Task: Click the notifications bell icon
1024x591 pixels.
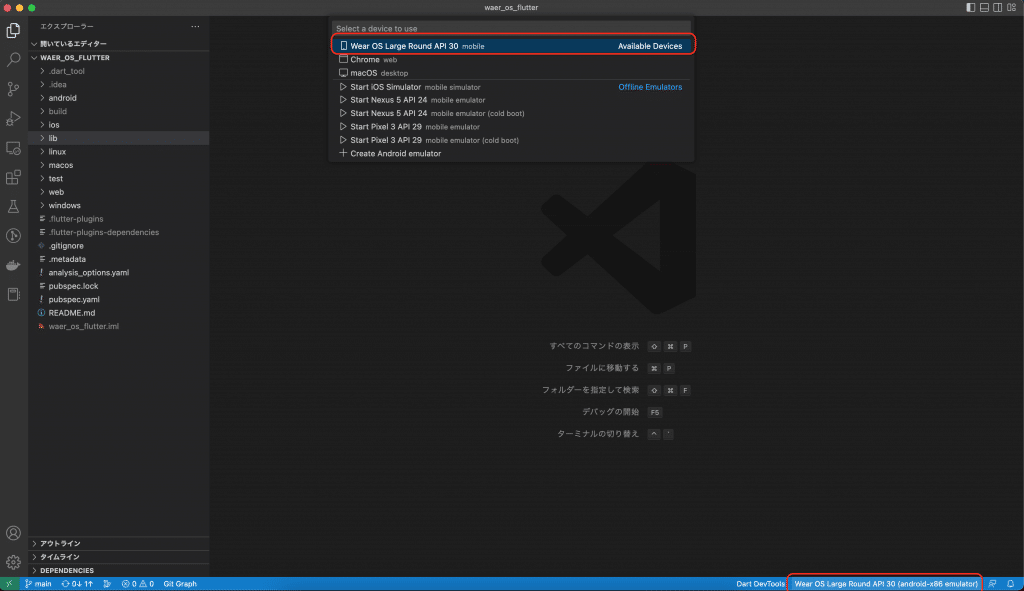Action: [1010, 584]
